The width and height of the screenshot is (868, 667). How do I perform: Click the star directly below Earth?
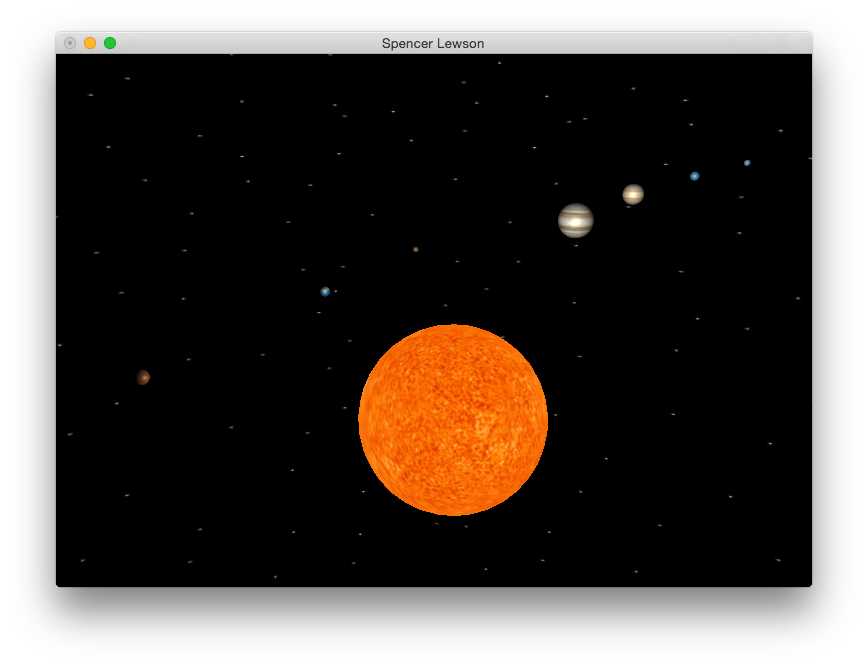click(x=319, y=313)
